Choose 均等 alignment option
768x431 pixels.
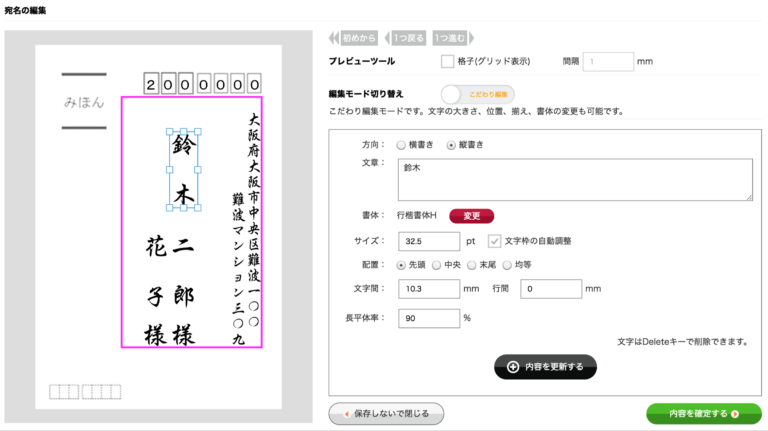point(507,265)
